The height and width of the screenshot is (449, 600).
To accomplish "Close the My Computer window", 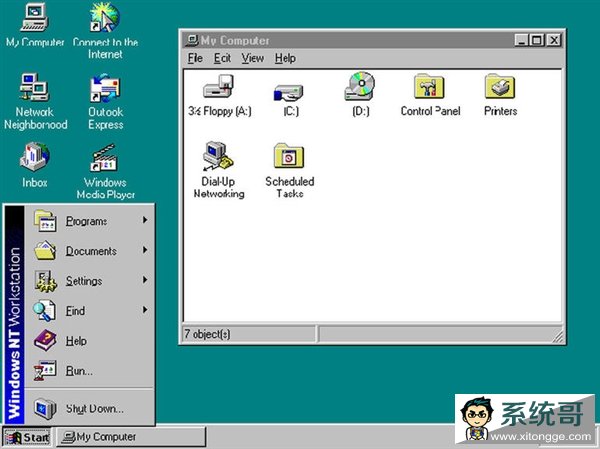I will pyautogui.click(x=554, y=40).
